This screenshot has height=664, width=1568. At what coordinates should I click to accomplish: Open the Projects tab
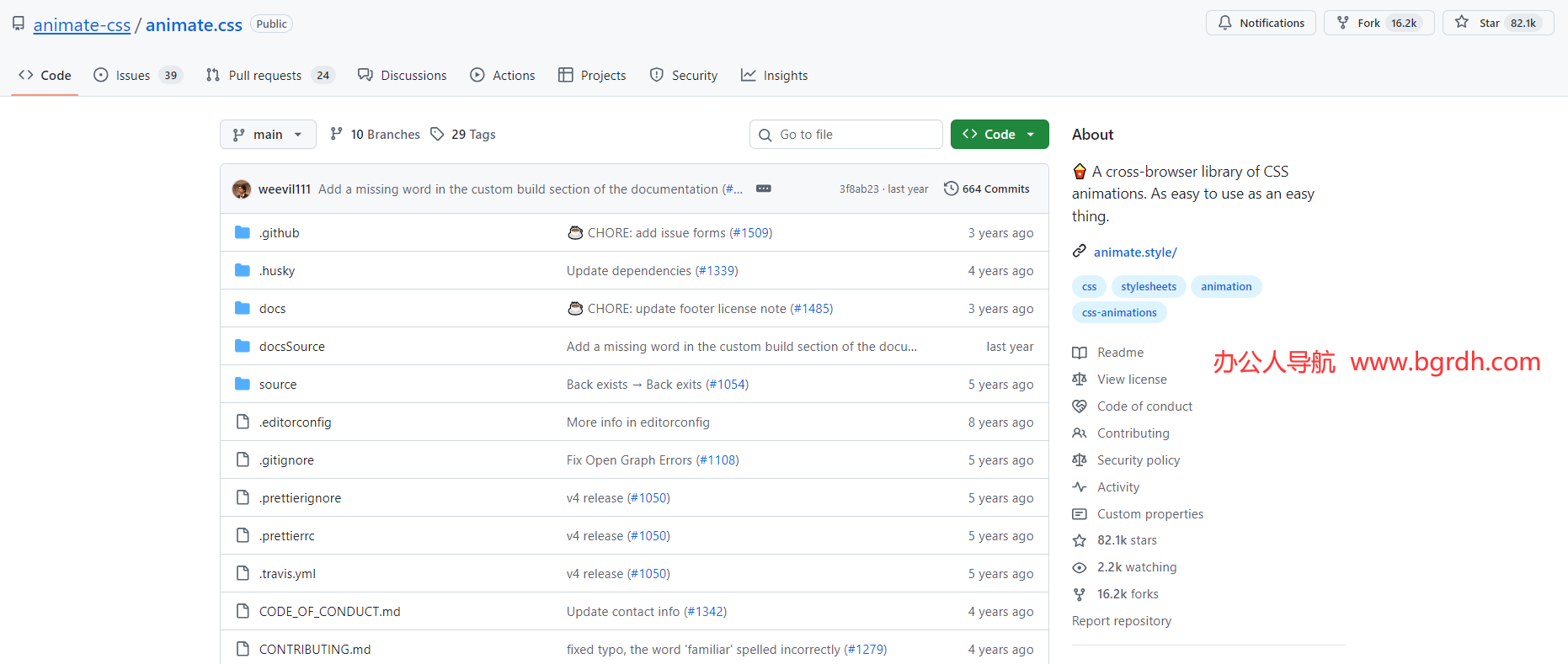tap(592, 75)
